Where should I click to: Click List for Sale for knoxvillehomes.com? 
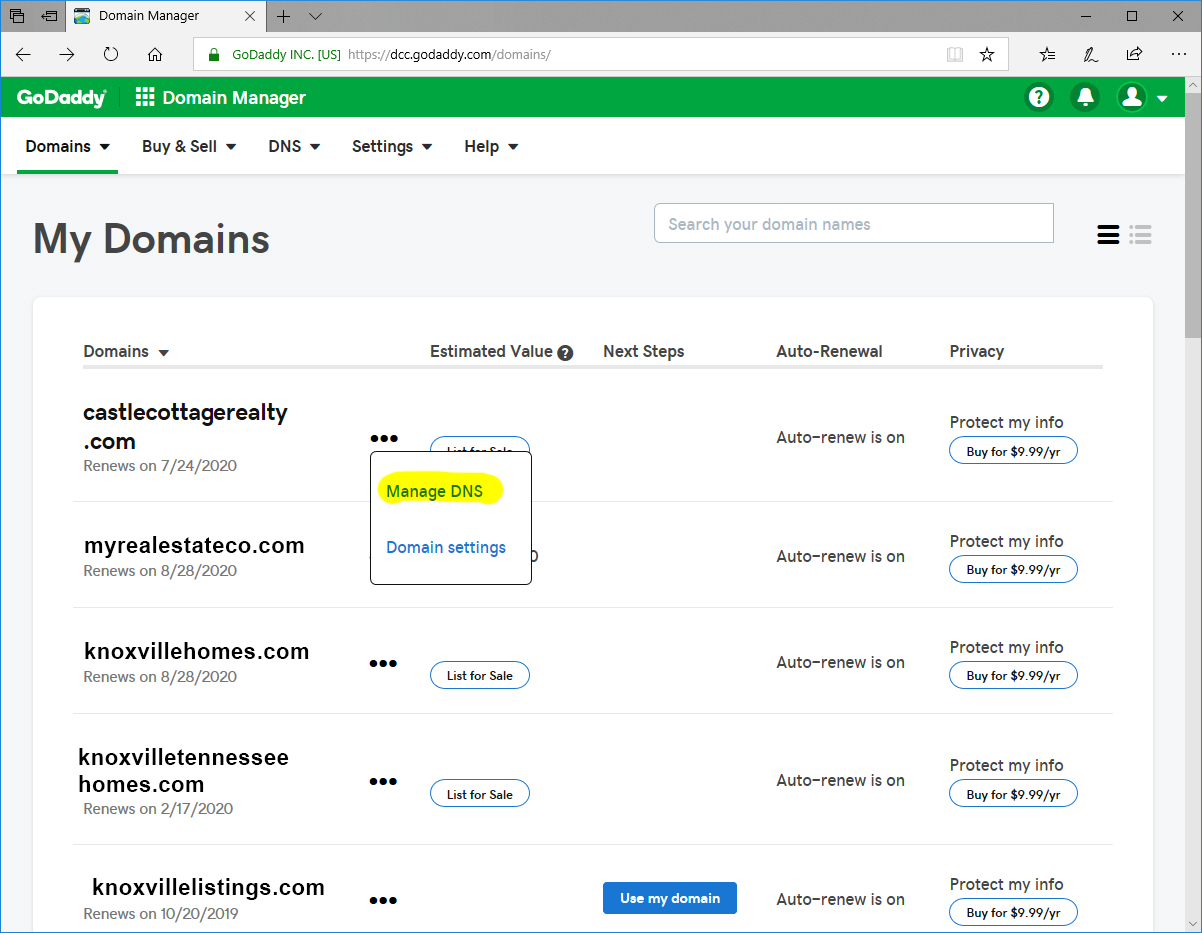(x=480, y=676)
